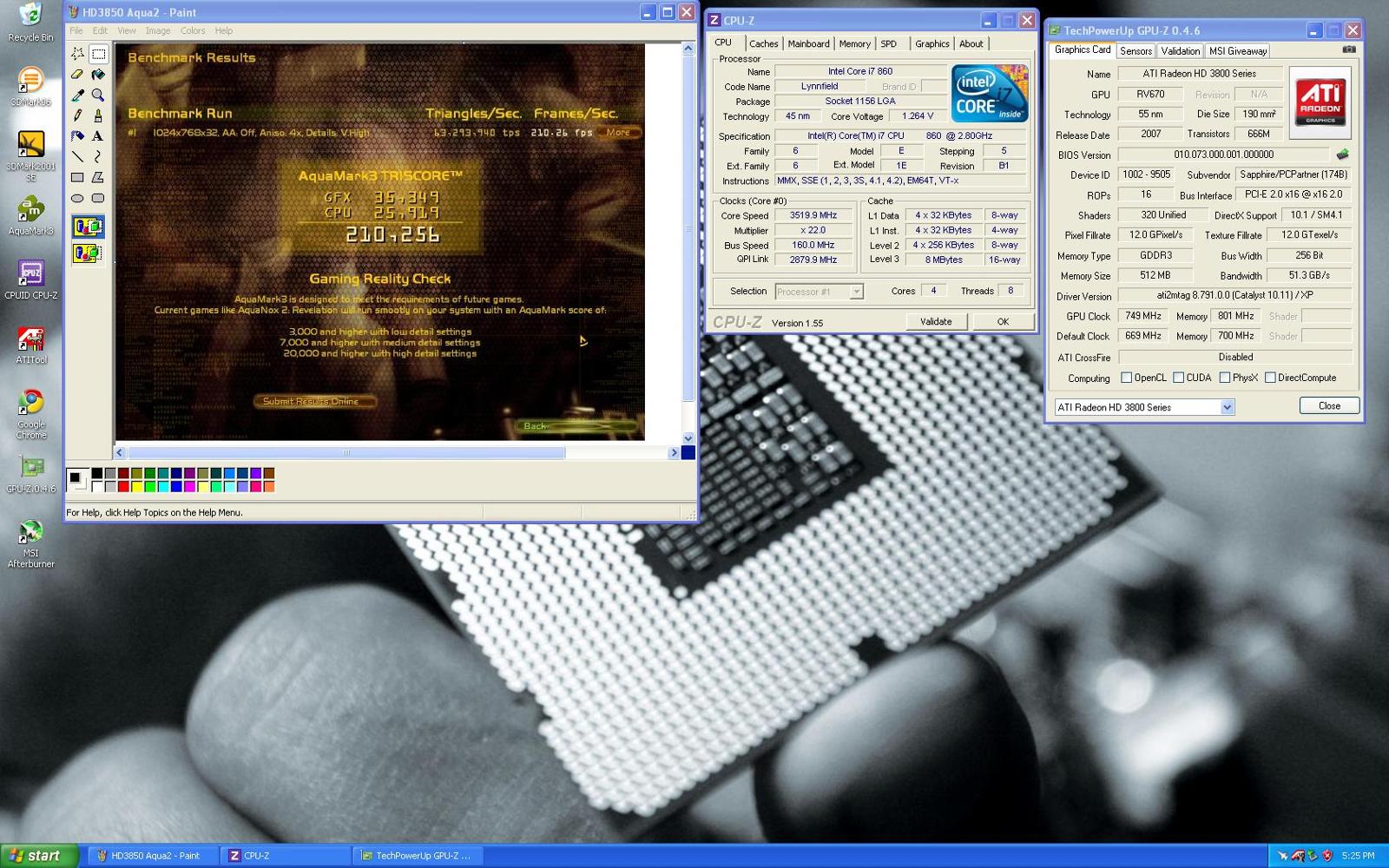
Task: Activate the Magnifier tool in Paint
Action: 98,95
